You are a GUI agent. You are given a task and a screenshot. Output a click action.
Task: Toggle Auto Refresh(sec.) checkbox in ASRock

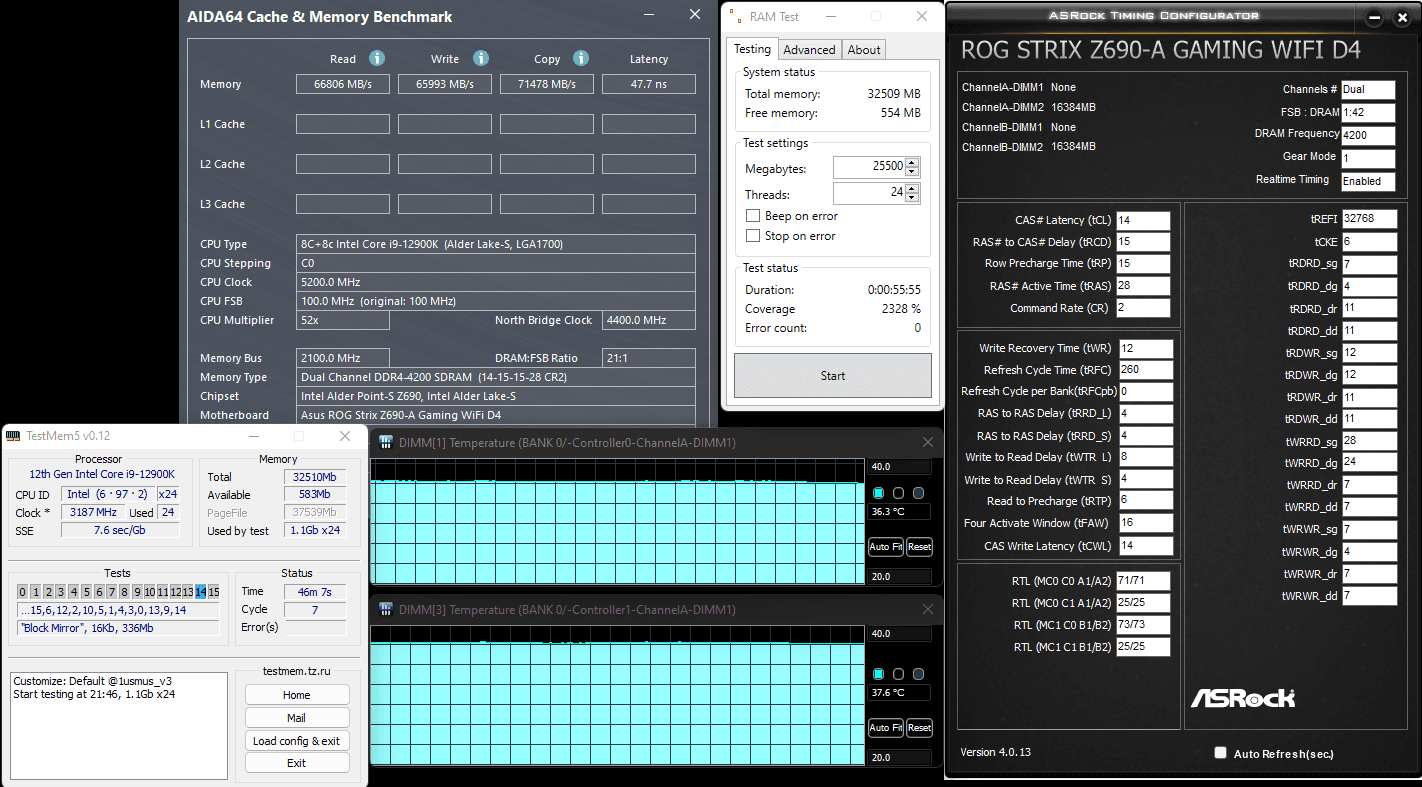click(x=1220, y=753)
